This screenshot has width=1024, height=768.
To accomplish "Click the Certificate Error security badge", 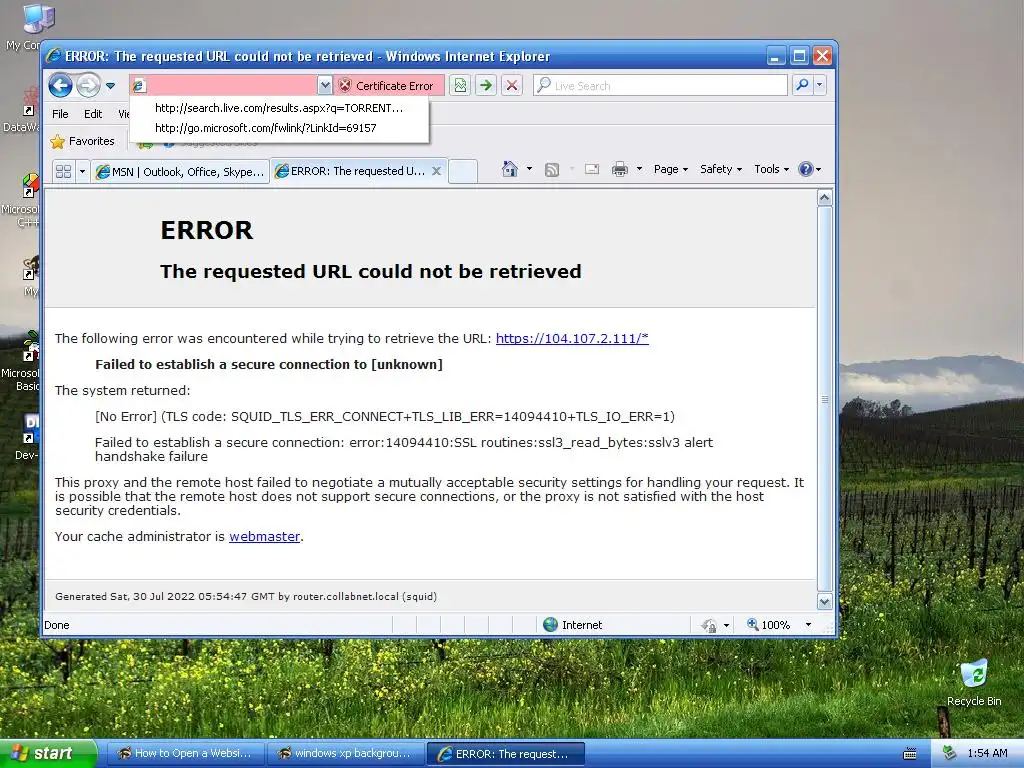I will pos(388,86).
